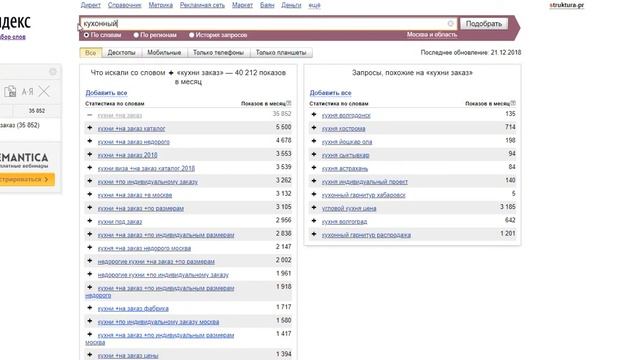
Task: Click plus icon beside 'кухня волгоград'
Action: coord(314,221)
